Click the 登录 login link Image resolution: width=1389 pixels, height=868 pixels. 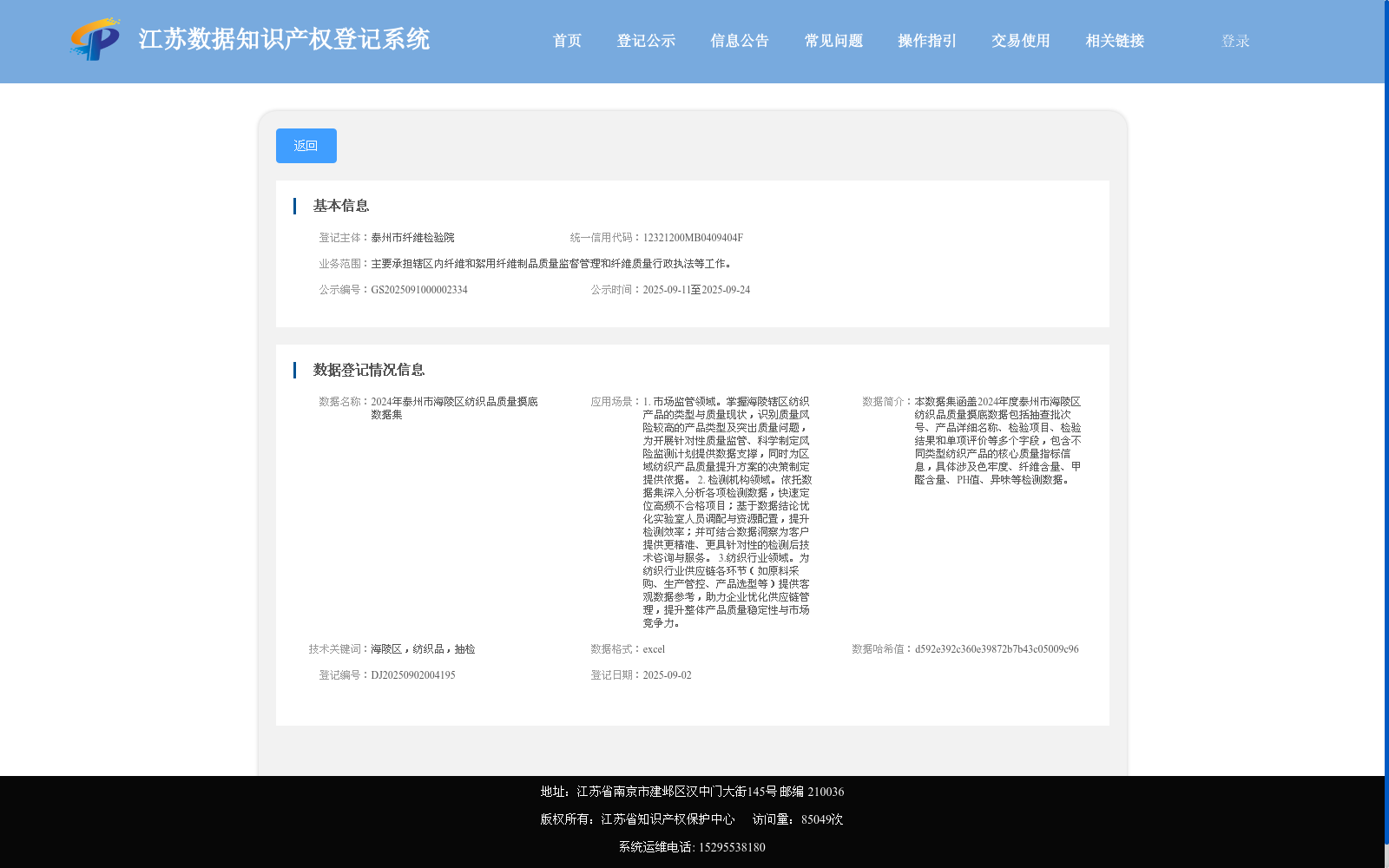click(1235, 41)
